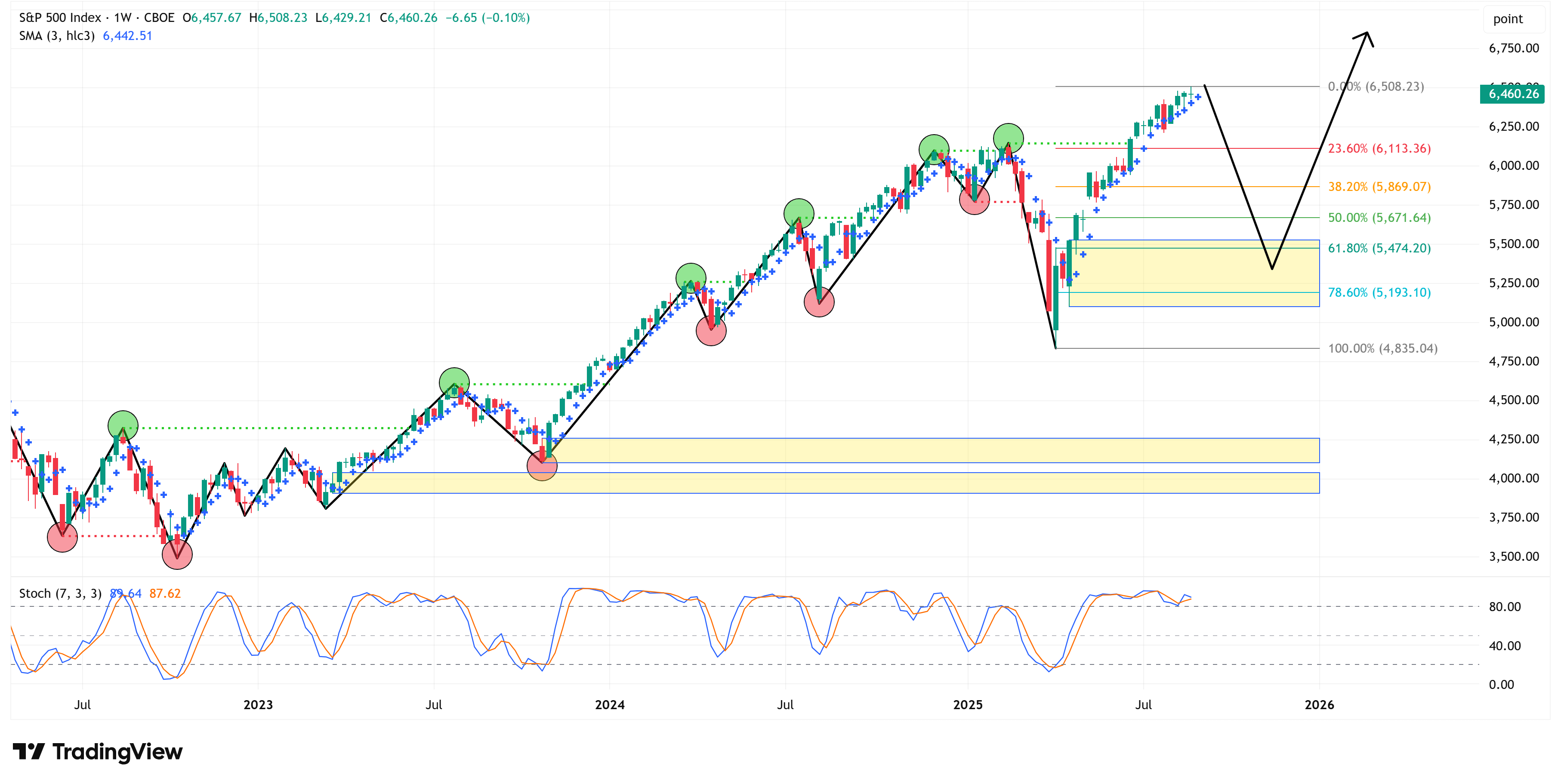Select the SMA (3, hlc3) indicator legend
1561x784 pixels.
(57, 36)
